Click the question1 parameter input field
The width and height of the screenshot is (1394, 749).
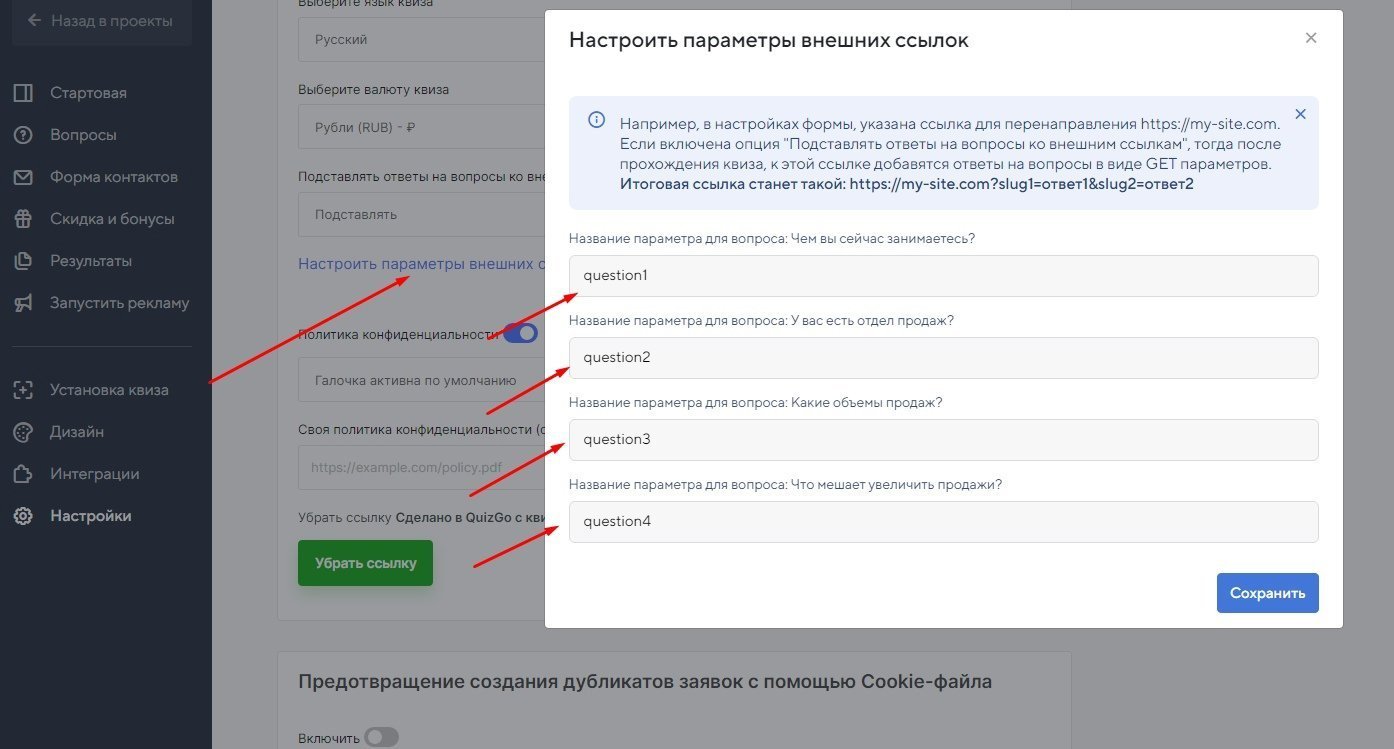tap(943, 276)
